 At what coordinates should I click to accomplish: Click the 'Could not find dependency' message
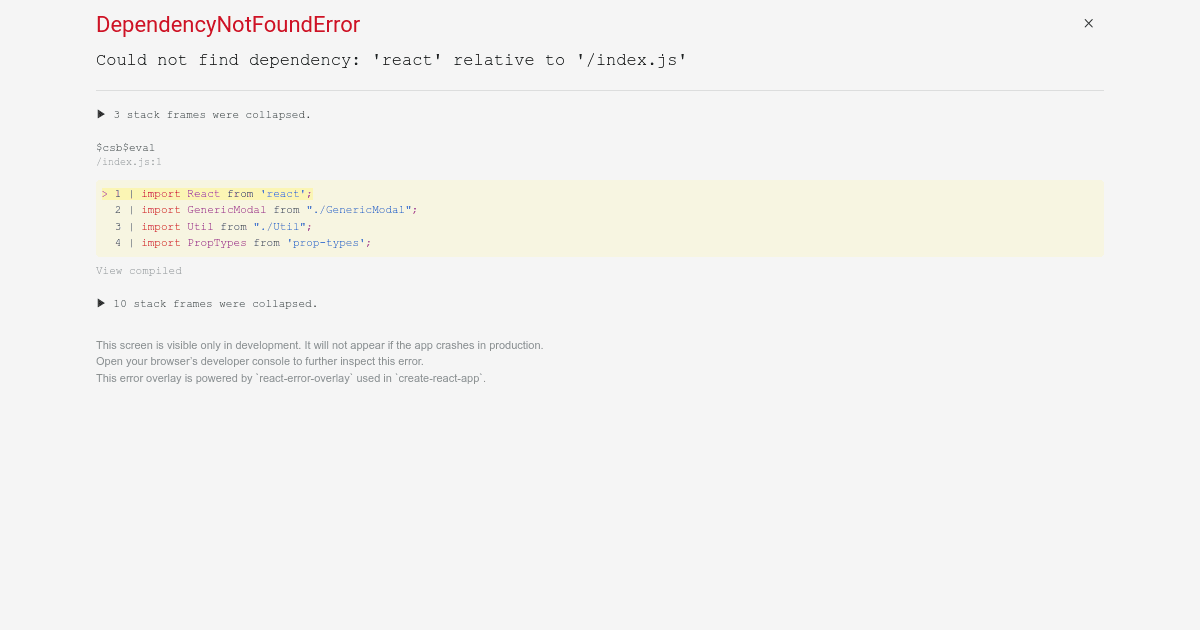(x=391, y=60)
